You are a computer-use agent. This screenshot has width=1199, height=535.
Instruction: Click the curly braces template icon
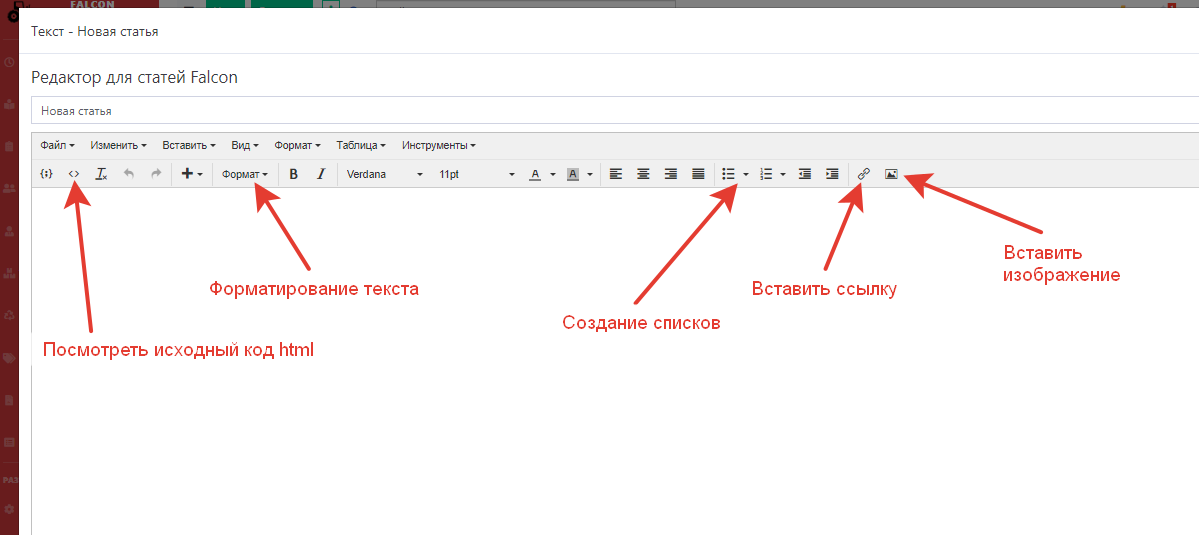[46, 174]
